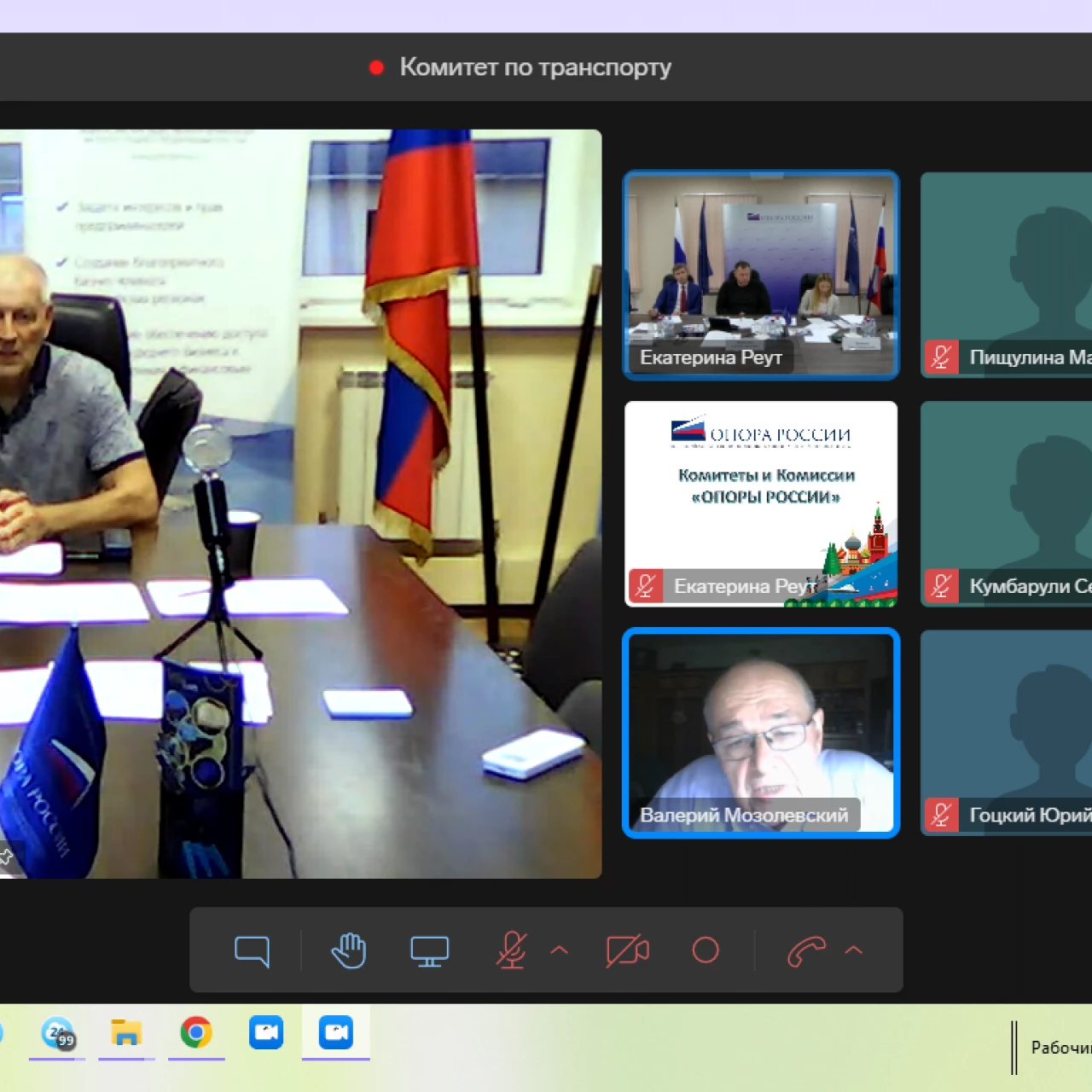Start recording with the circle button
The width and height of the screenshot is (1092, 1092).
pyautogui.click(x=706, y=950)
